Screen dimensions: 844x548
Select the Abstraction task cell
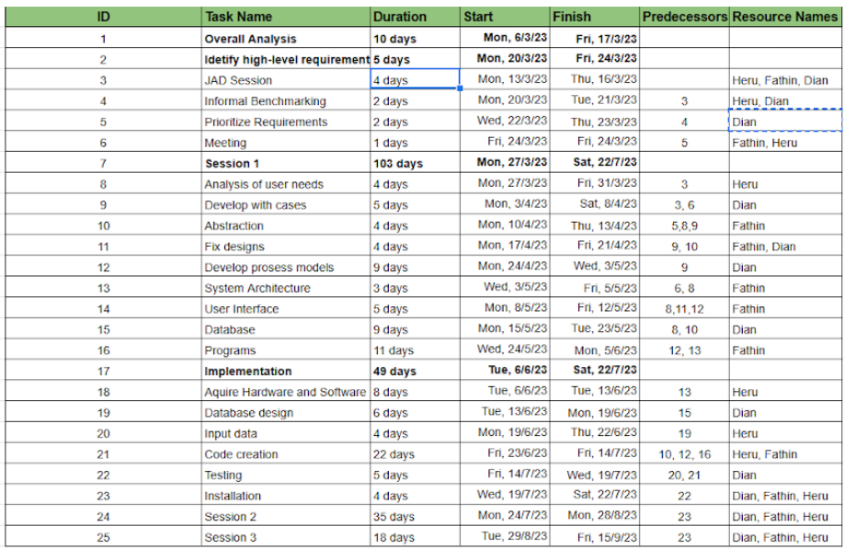click(x=286, y=226)
